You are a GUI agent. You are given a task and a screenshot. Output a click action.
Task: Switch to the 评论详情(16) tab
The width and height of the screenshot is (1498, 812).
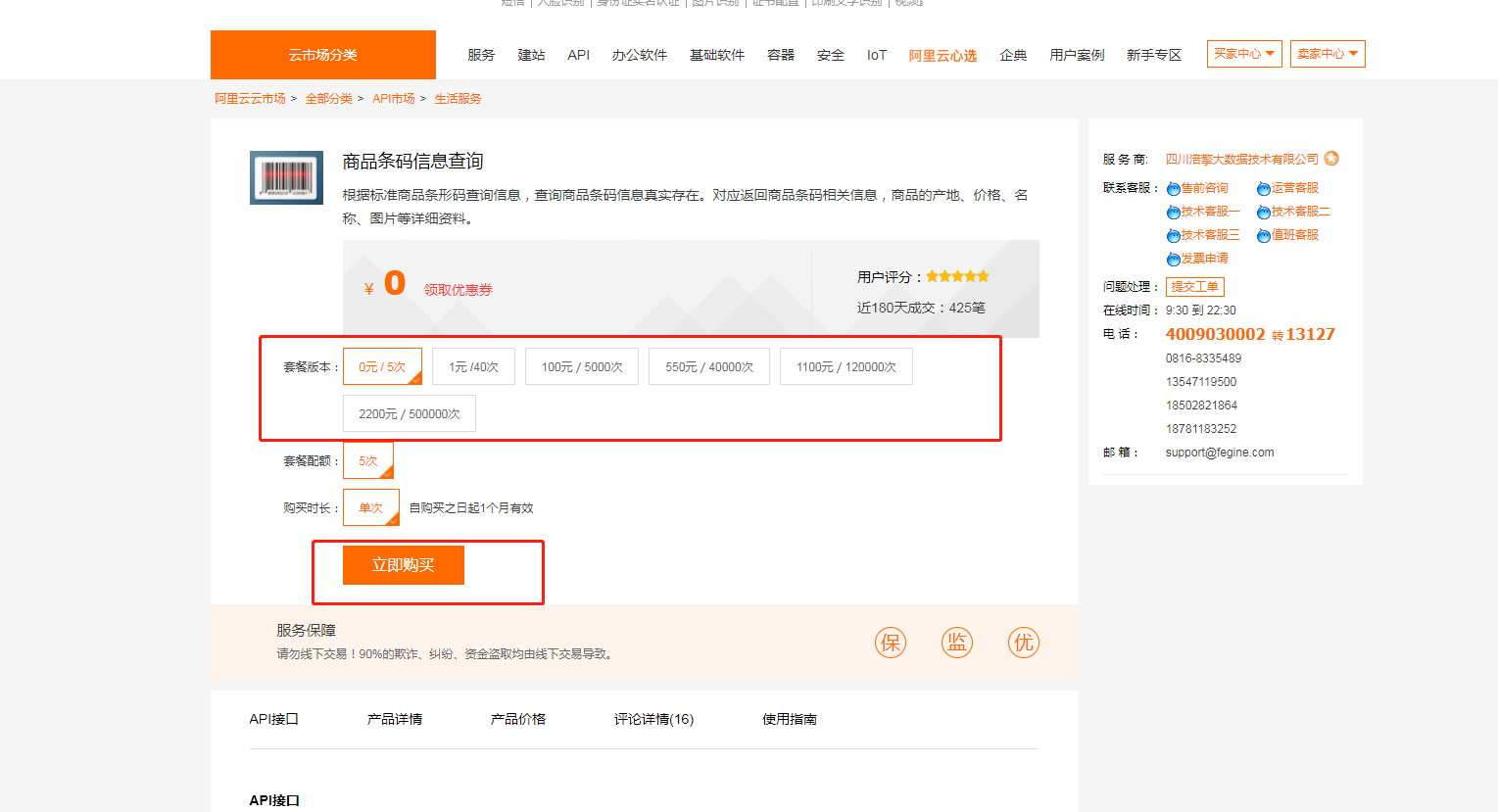pyautogui.click(x=653, y=719)
